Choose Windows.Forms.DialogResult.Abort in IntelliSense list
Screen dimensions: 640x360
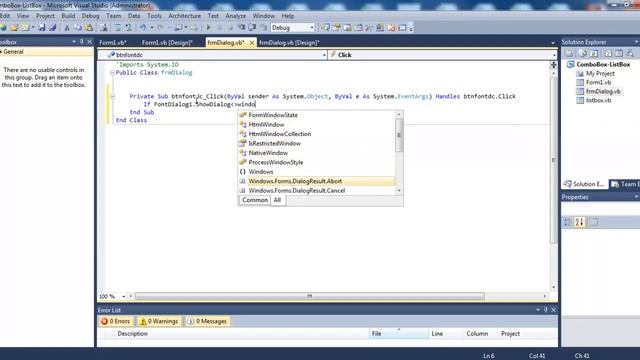click(x=317, y=181)
